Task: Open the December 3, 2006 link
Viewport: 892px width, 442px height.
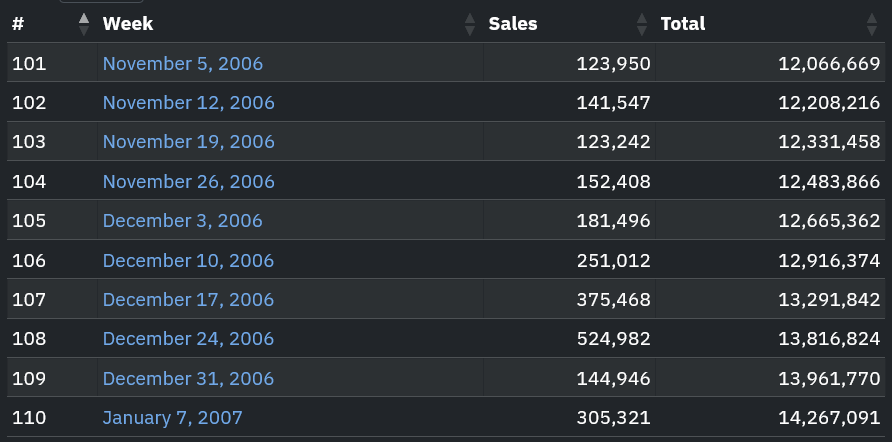Action: 182,221
